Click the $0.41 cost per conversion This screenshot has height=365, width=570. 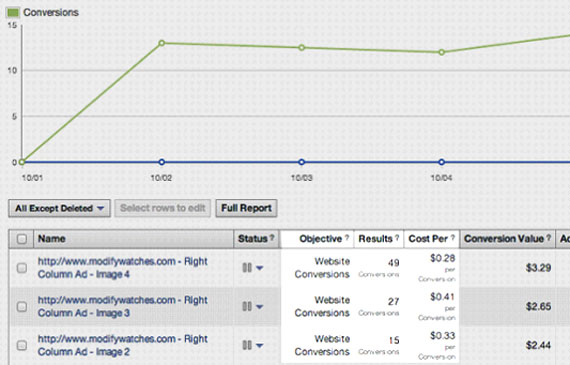click(x=442, y=297)
